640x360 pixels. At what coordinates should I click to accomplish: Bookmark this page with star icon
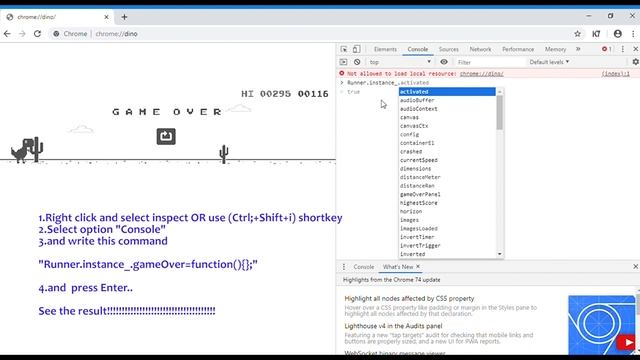coord(577,34)
